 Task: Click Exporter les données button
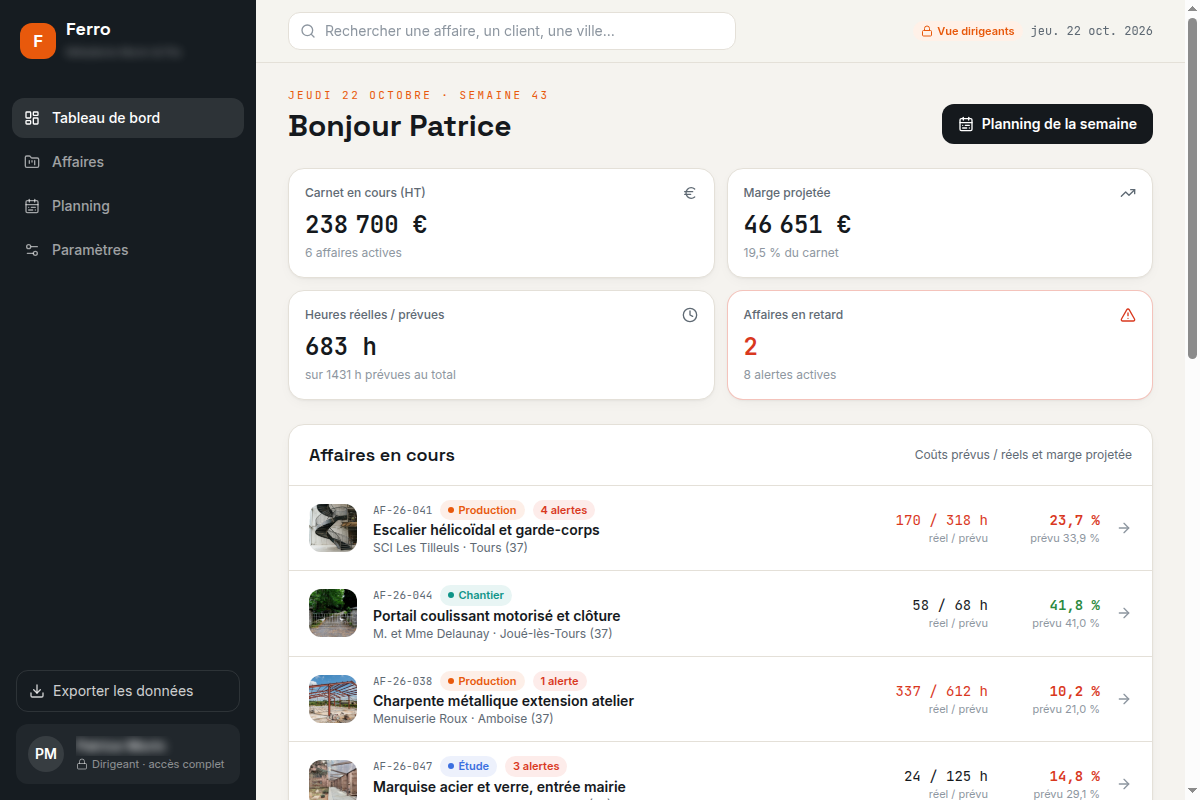[128, 691]
